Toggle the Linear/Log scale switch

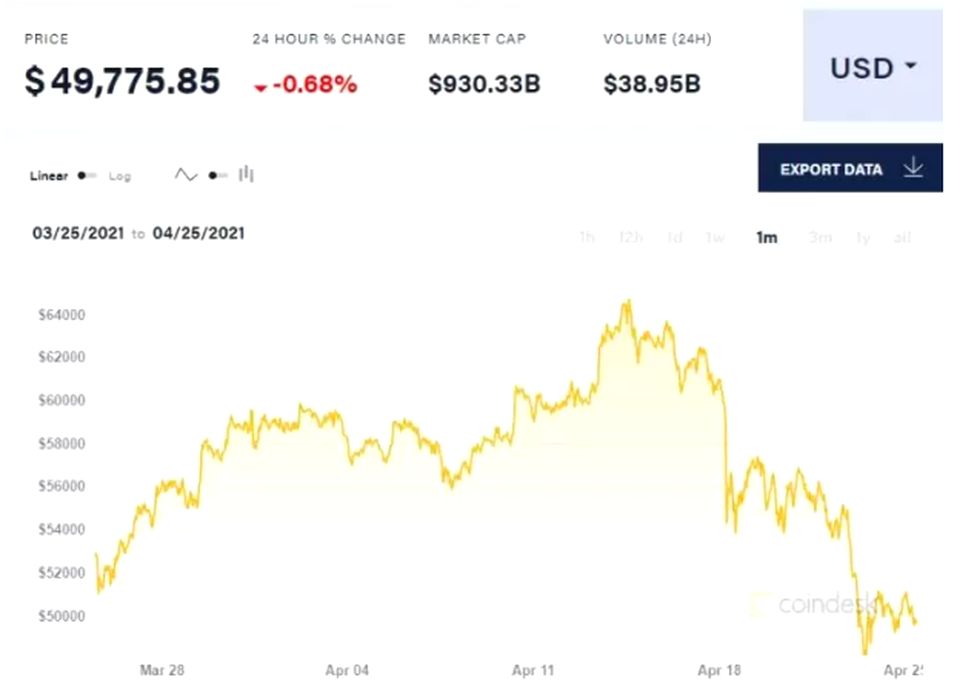[87, 176]
